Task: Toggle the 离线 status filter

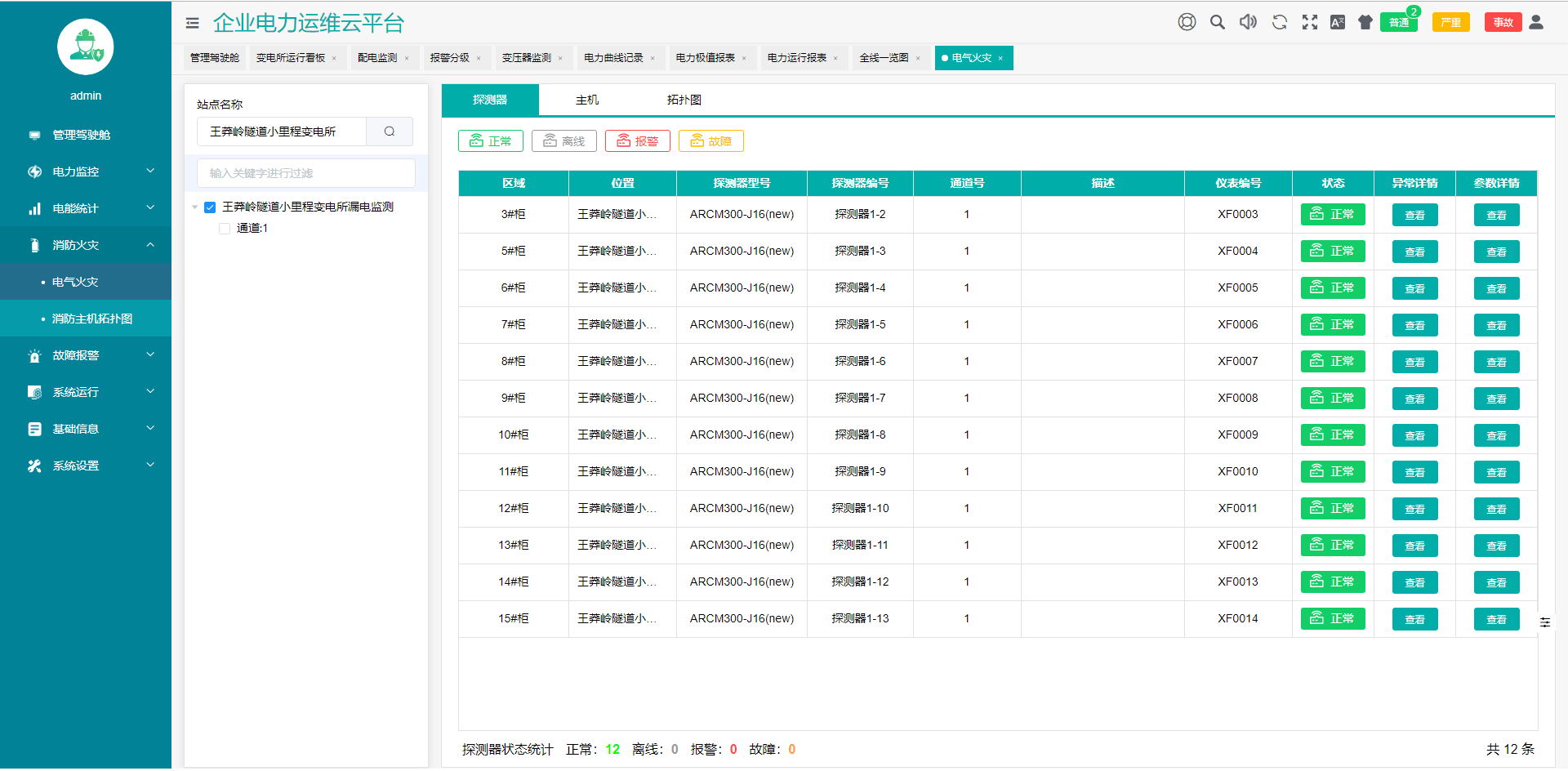Action: point(564,141)
